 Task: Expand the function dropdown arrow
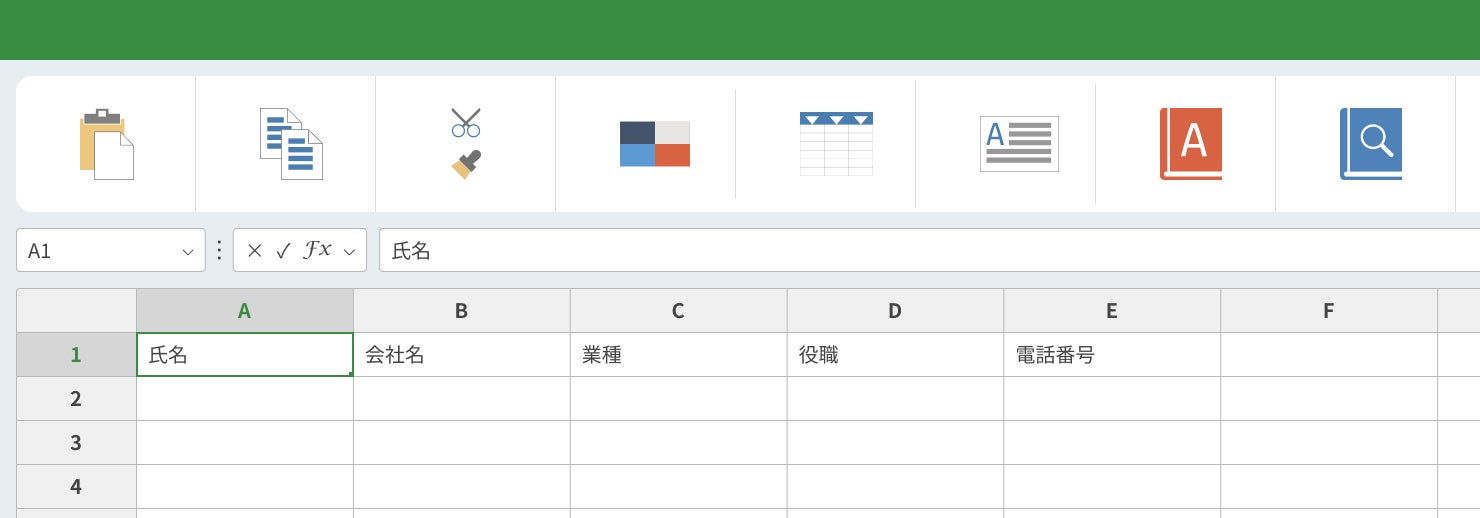coord(349,252)
